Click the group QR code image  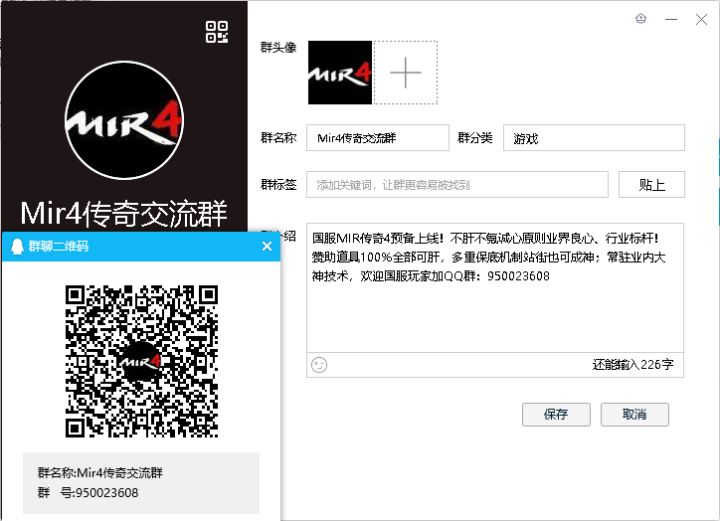141,361
